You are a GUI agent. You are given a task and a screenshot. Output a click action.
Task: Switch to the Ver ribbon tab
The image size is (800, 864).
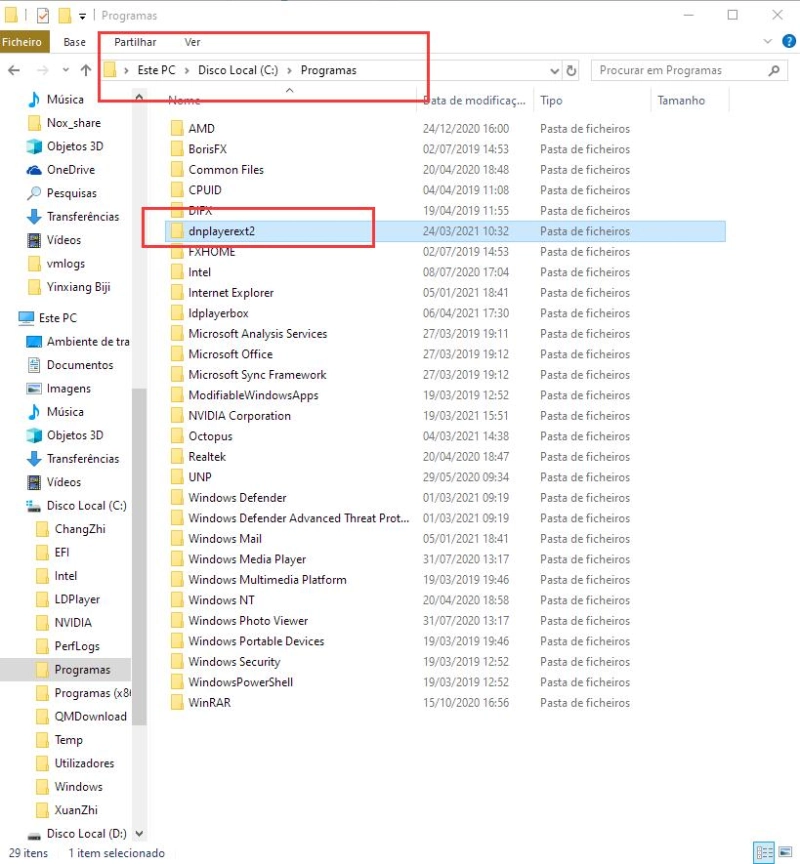pyautogui.click(x=192, y=42)
